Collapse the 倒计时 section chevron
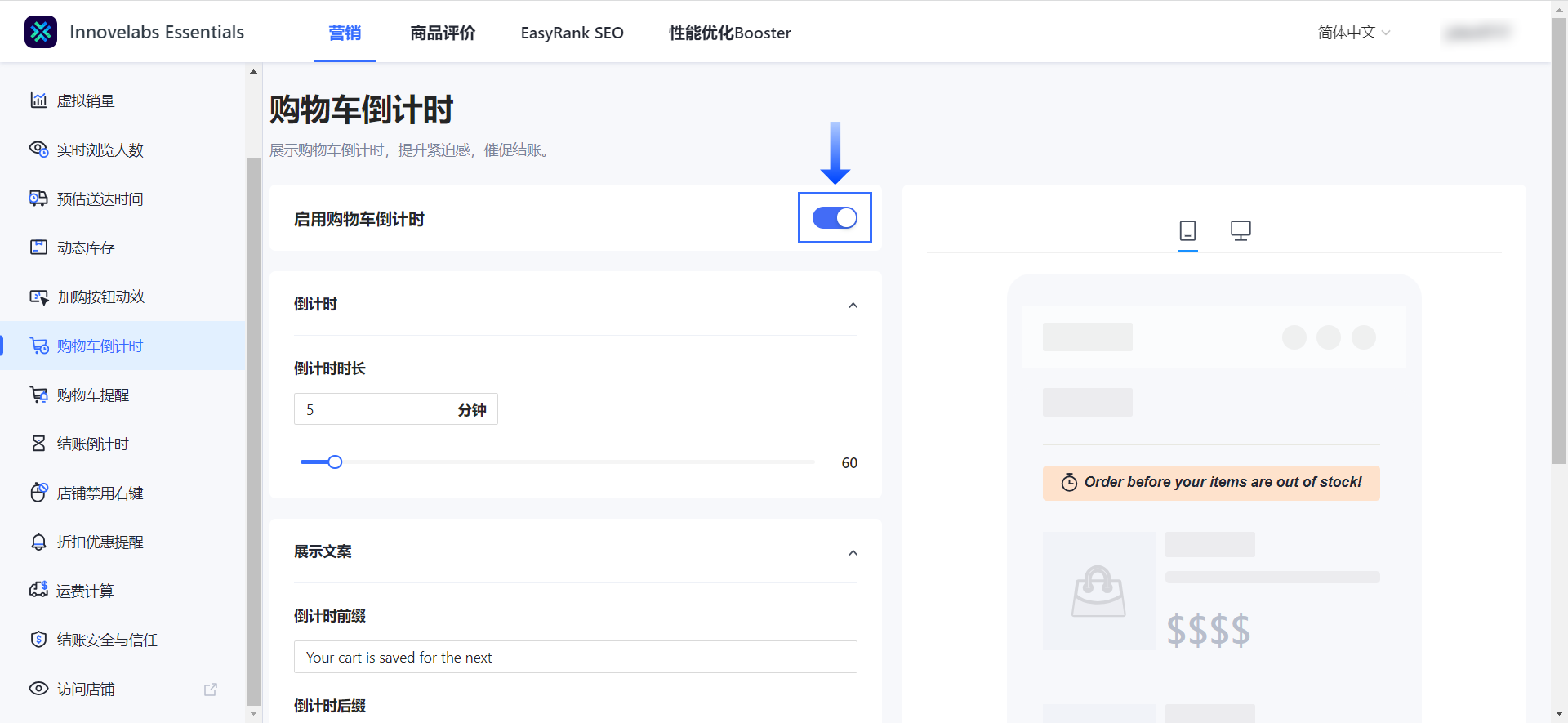This screenshot has height=723, width=1568. (853, 305)
